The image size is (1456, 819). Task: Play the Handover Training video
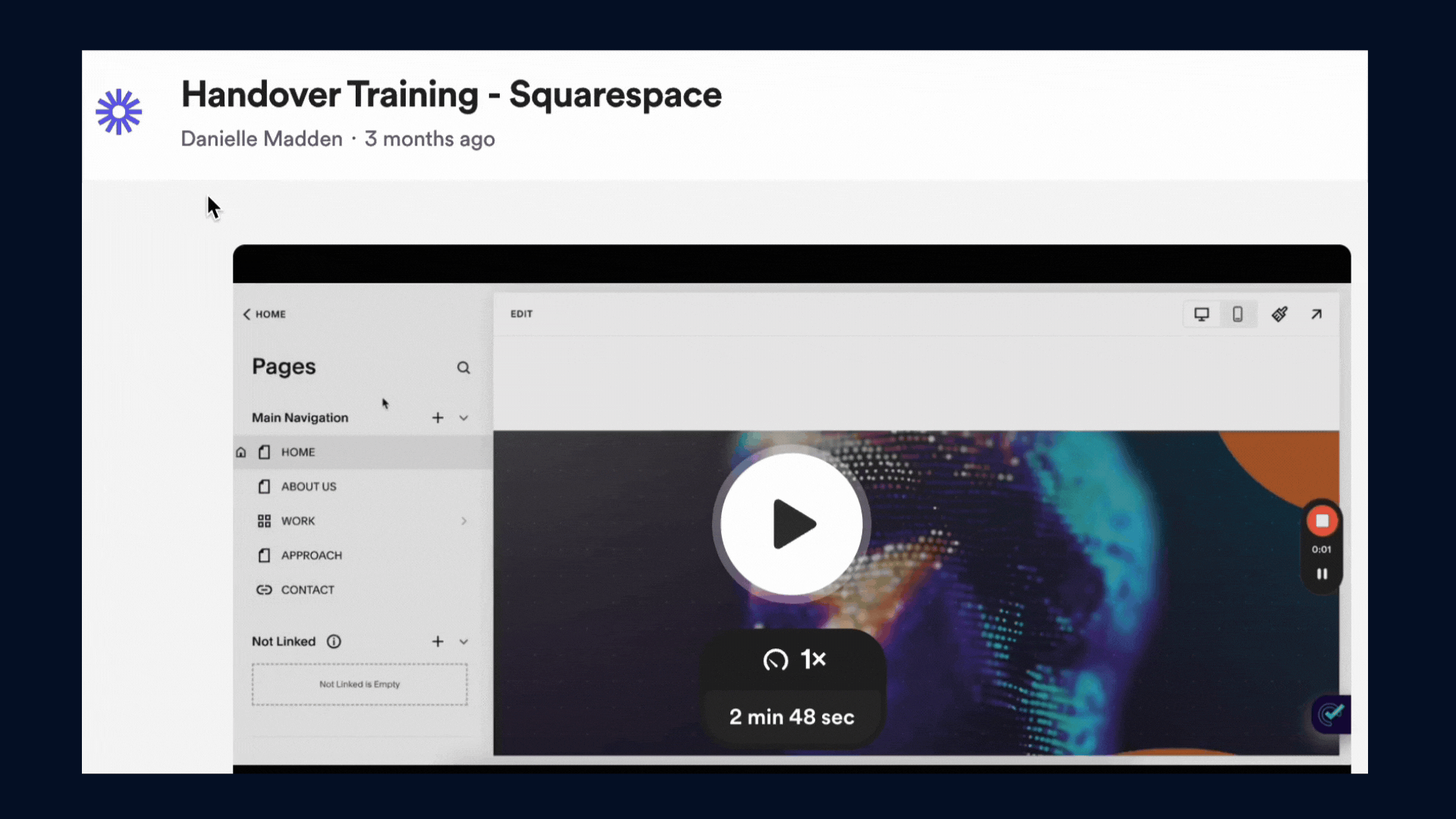click(791, 524)
